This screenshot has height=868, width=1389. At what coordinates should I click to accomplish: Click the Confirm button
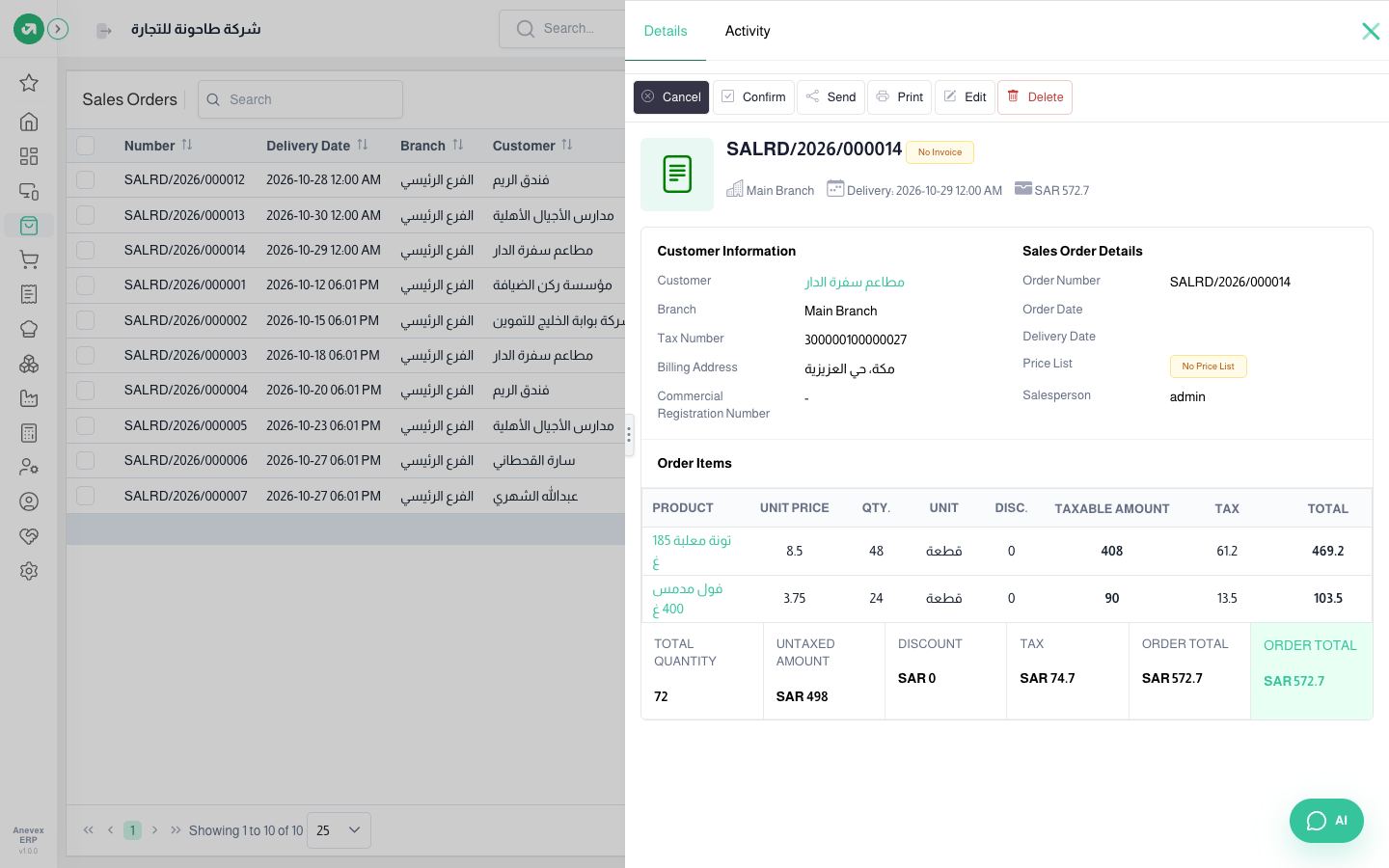coord(753,97)
